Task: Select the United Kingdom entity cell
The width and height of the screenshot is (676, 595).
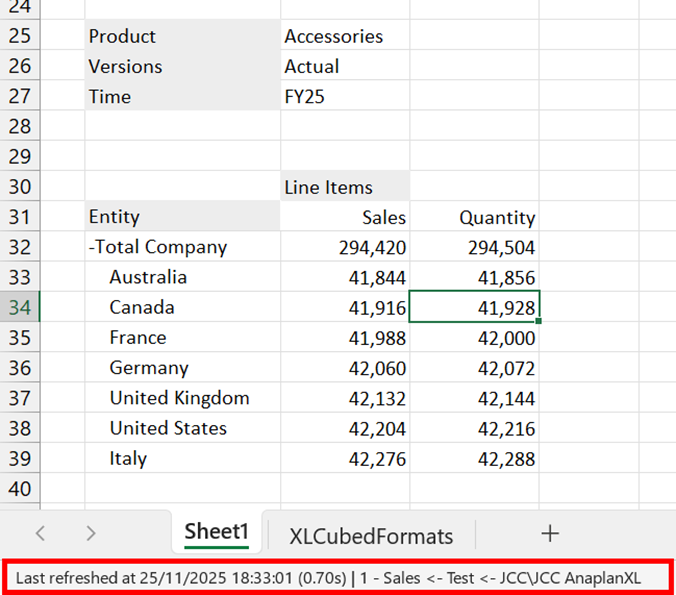Action: [x=180, y=398]
